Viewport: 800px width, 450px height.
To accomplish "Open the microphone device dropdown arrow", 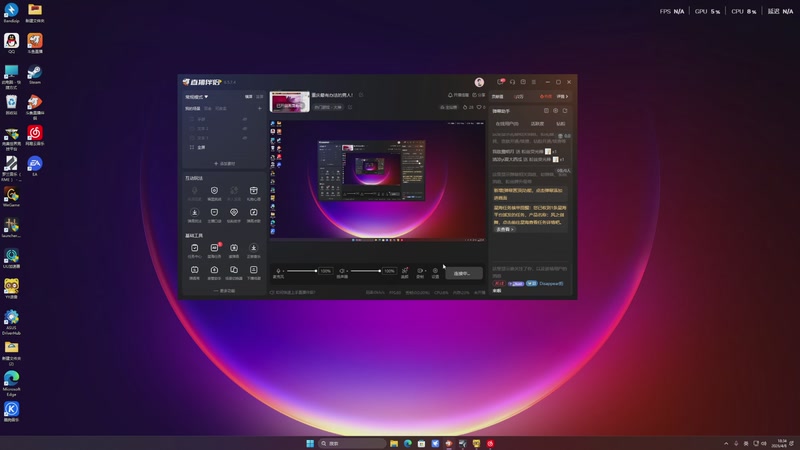I will click(284, 271).
